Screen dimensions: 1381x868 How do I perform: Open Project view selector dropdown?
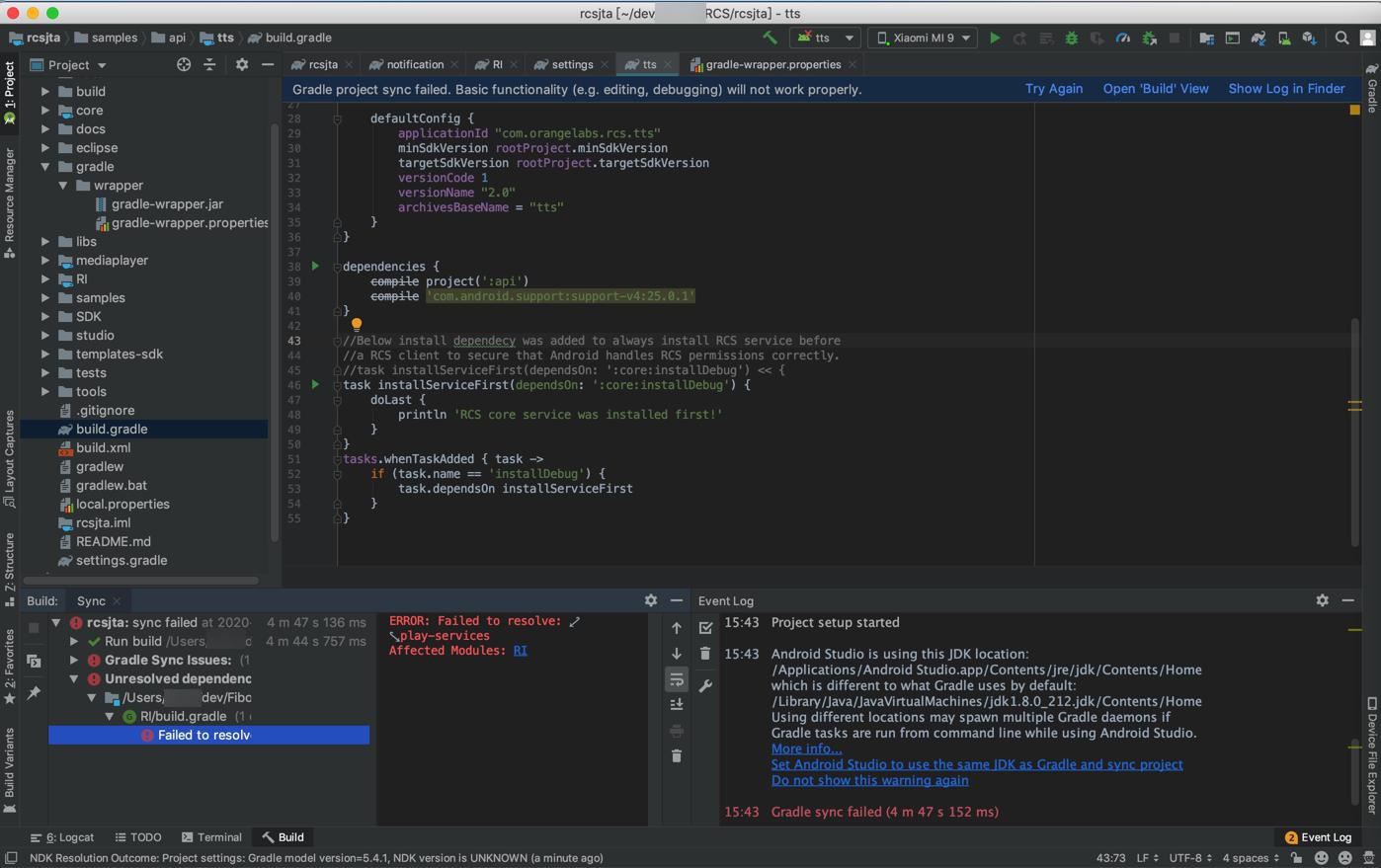point(68,64)
